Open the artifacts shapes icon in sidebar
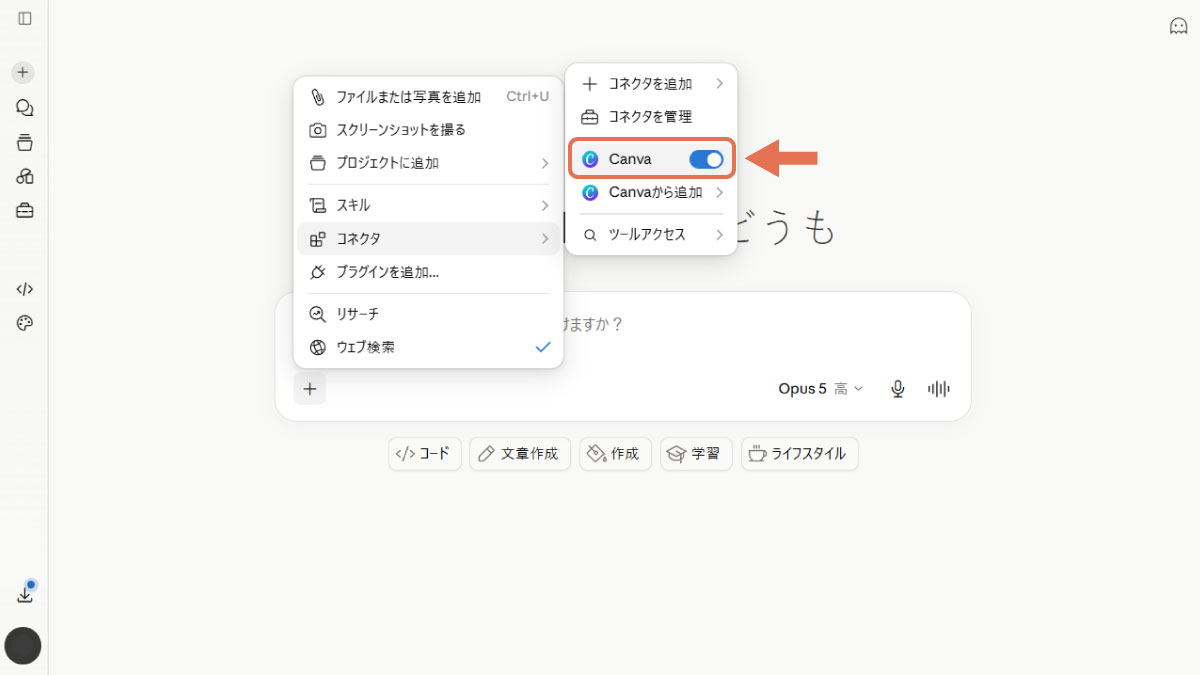1200x675 pixels. [x=25, y=176]
